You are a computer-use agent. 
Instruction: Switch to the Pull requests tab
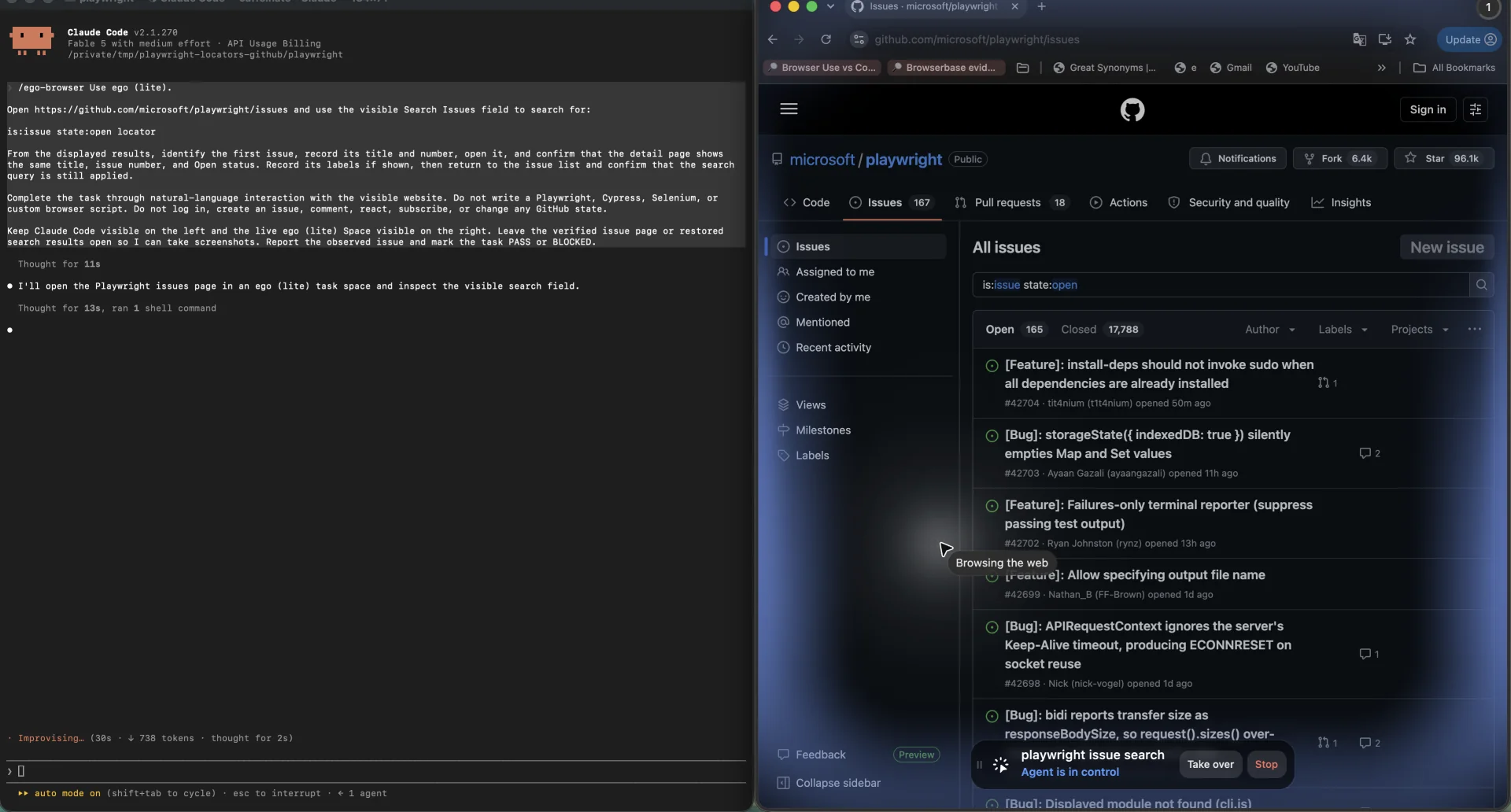[x=1010, y=203]
